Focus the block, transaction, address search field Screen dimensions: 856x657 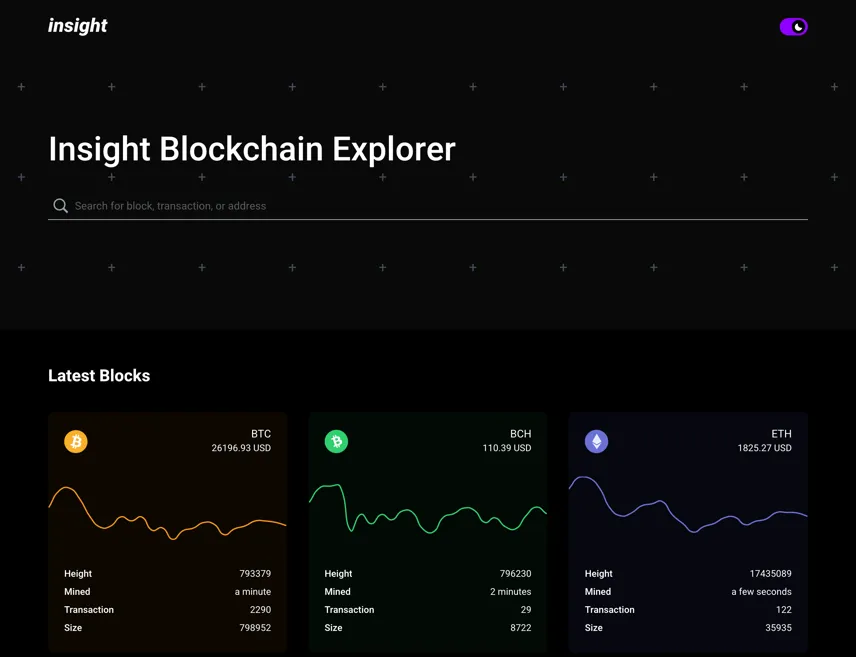pyautogui.click(x=427, y=206)
